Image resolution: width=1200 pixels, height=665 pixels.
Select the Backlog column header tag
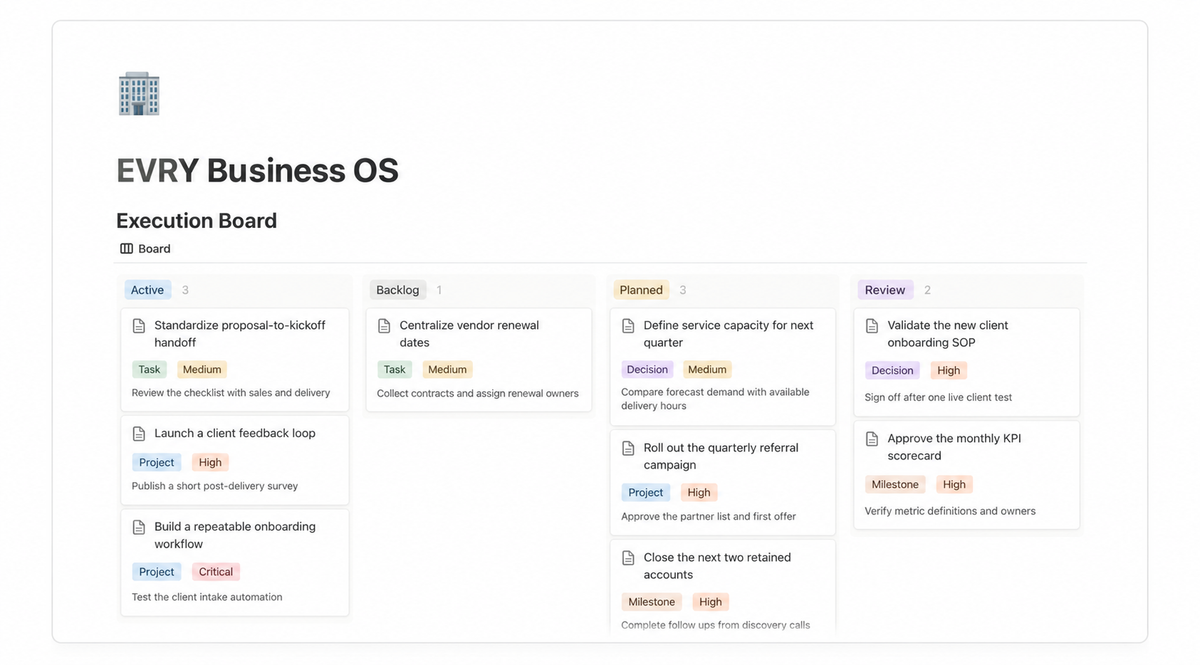pos(398,290)
